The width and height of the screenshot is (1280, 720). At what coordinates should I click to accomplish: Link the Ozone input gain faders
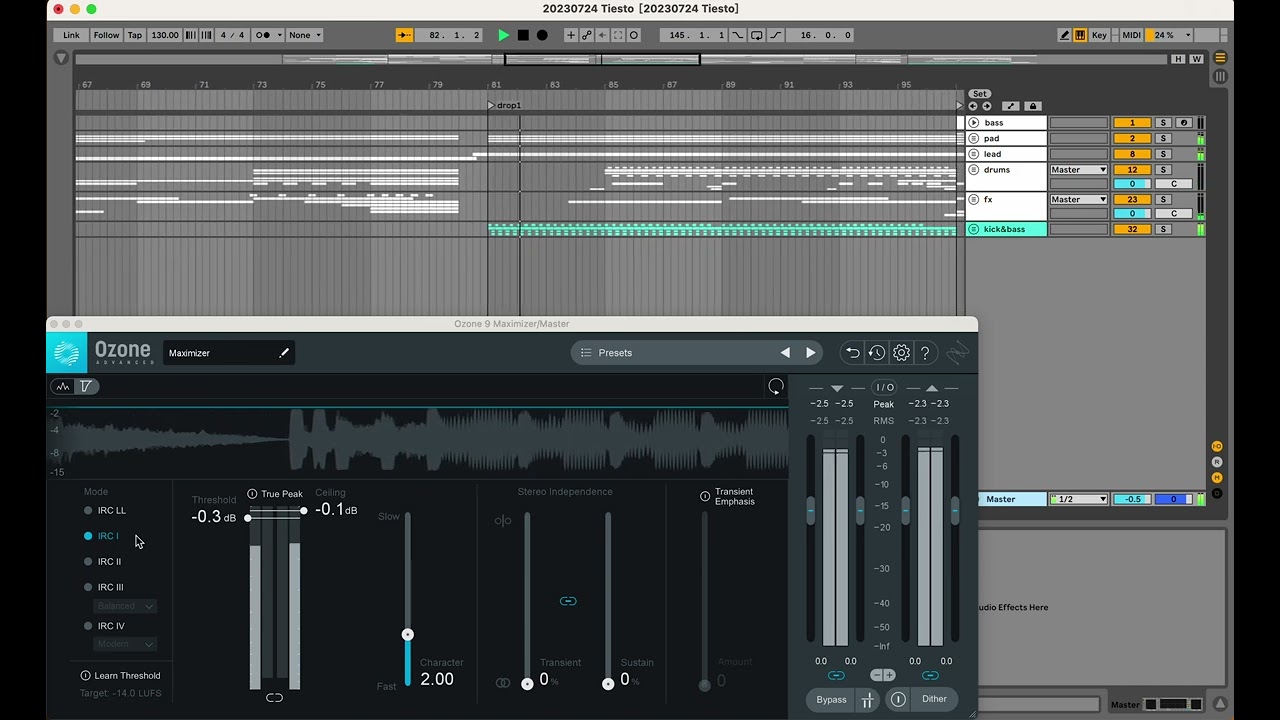tap(836, 676)
